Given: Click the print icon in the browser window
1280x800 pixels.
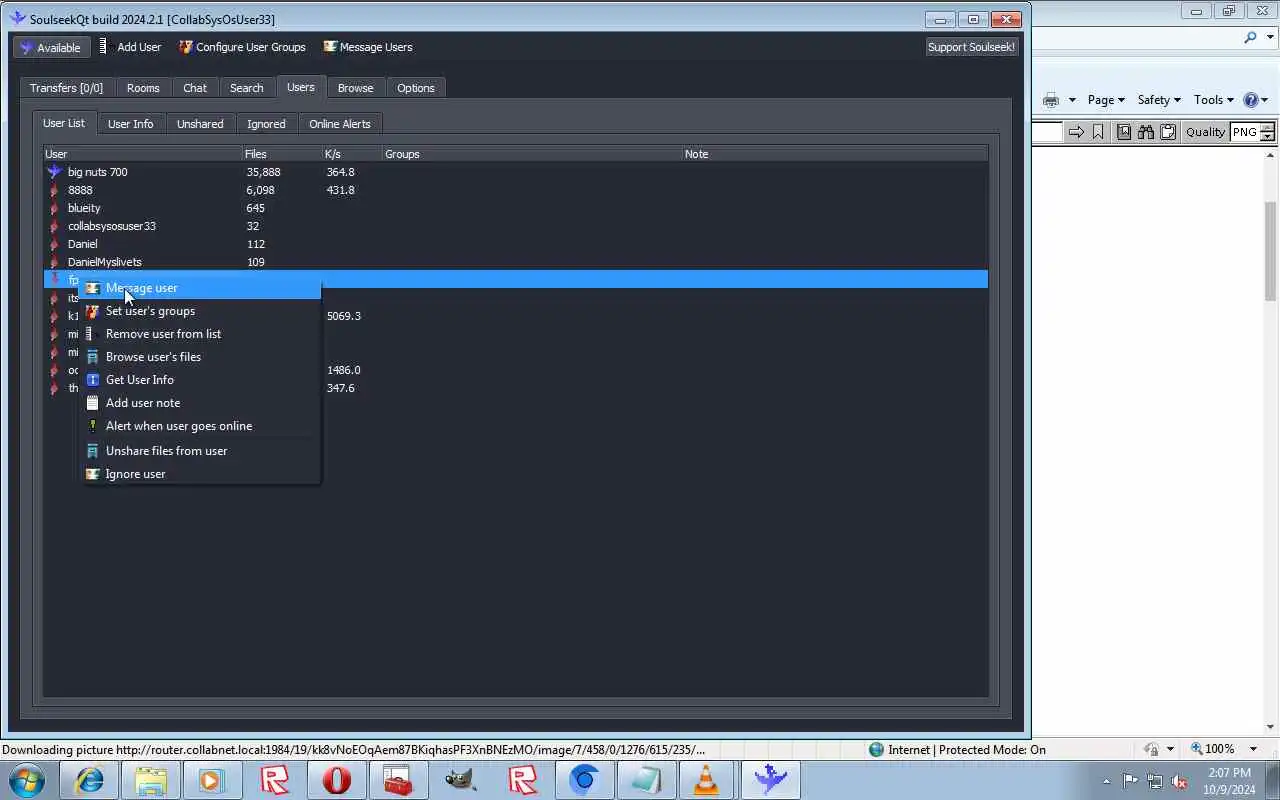Looking at the screenshot, I should pyautogui.click(x=1051, y=100).
